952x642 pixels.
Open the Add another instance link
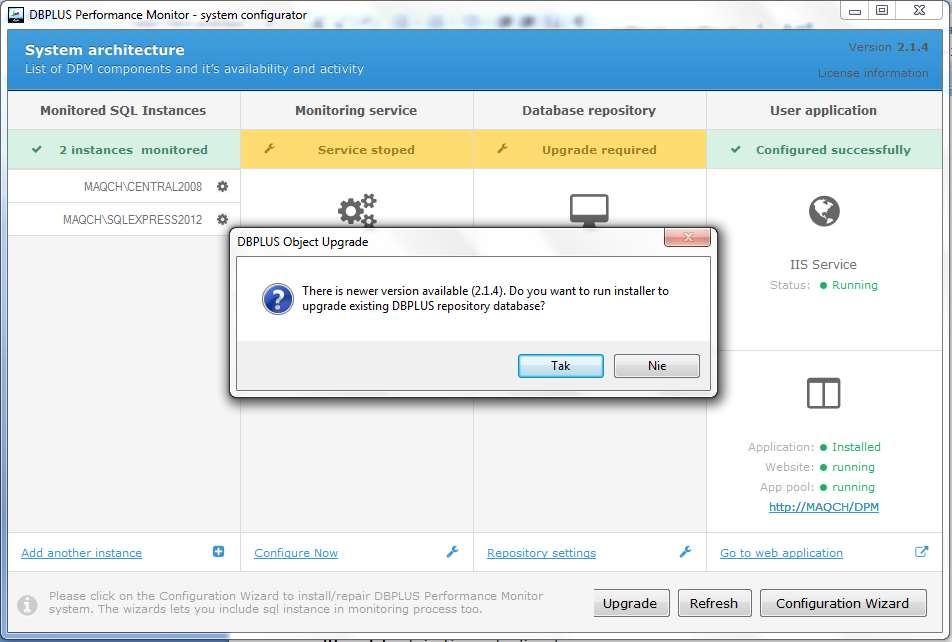[x=81, y=553]
